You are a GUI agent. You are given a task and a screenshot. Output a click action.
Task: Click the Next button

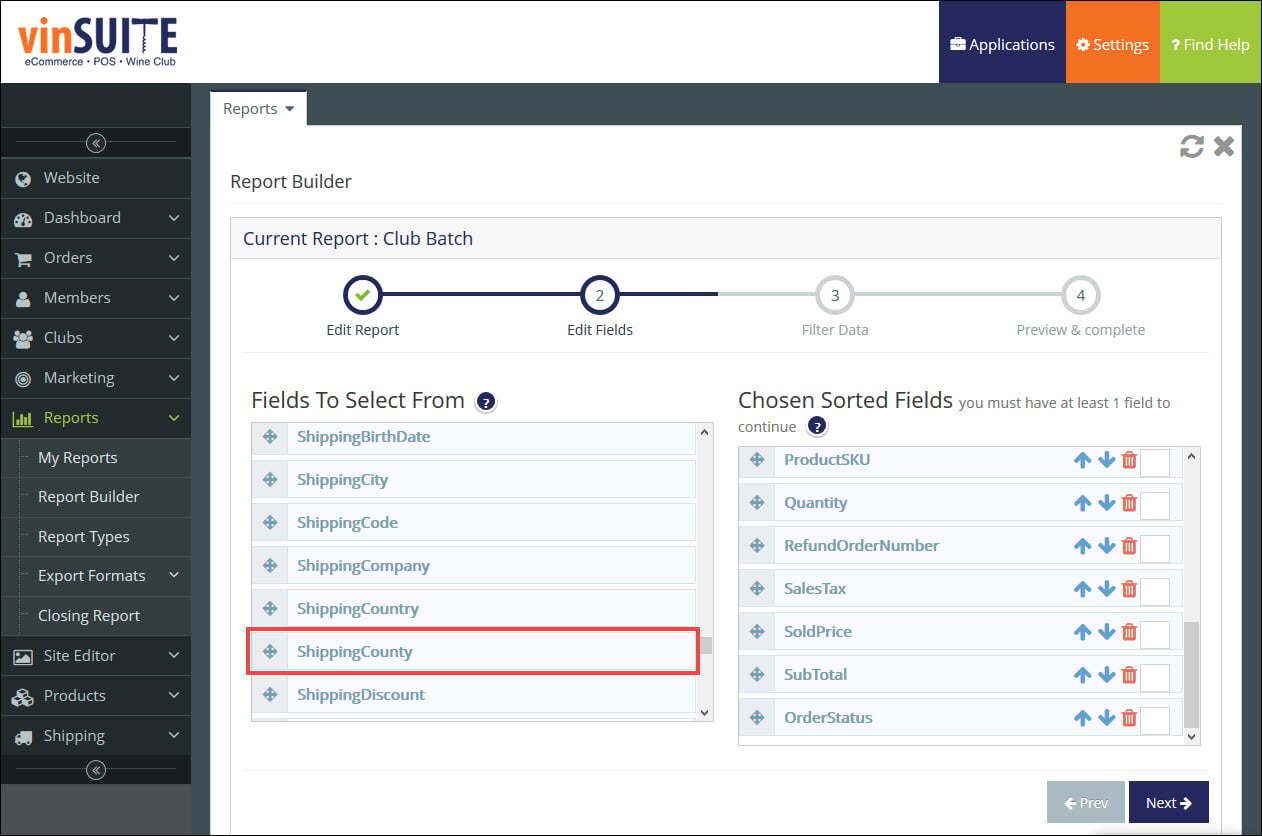[1169, 802]
